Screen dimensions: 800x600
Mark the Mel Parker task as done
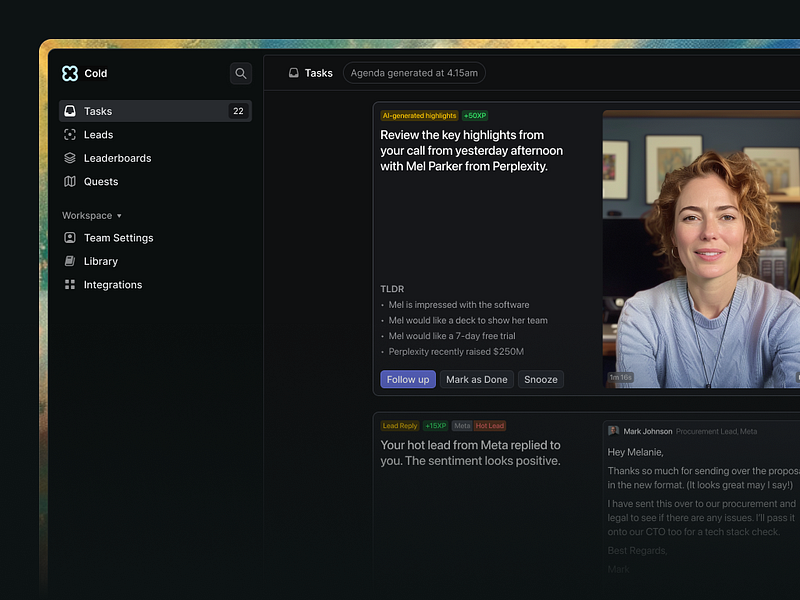pyautogui.click(x=477, y=380)
